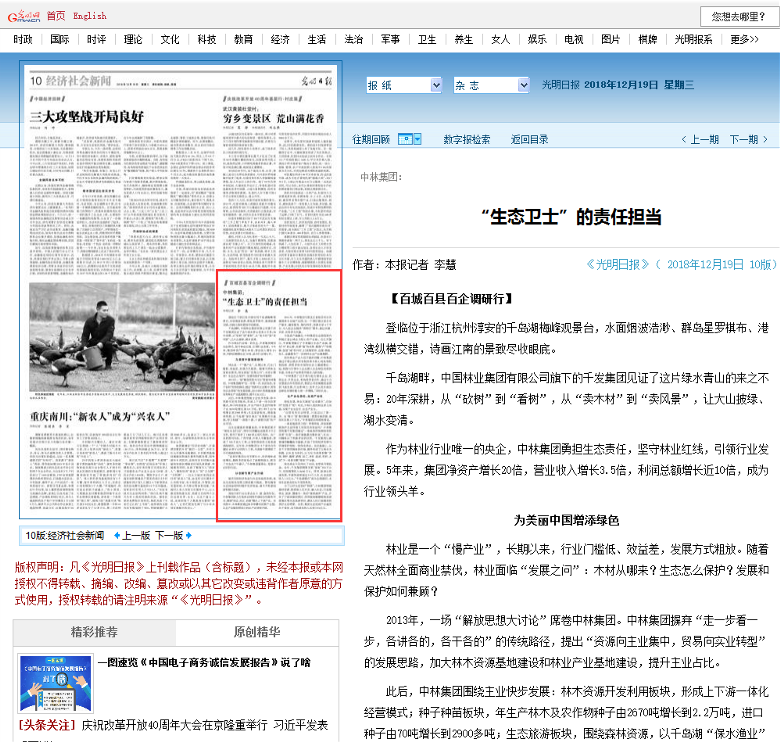Click the peacock farmer photo on page image
This screenshot has height=742, width=780.
[122, 337]
